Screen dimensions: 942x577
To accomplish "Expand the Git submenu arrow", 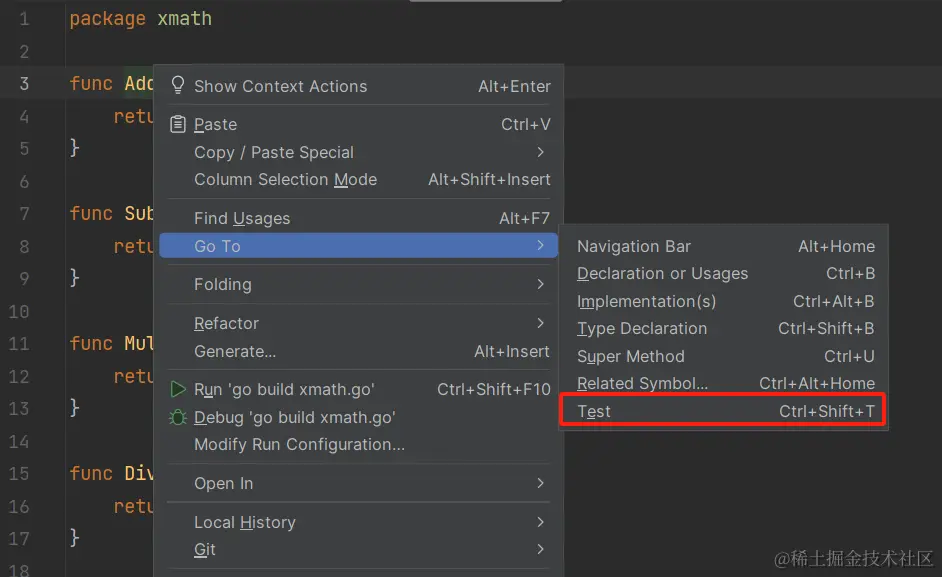I will point(540,549).
